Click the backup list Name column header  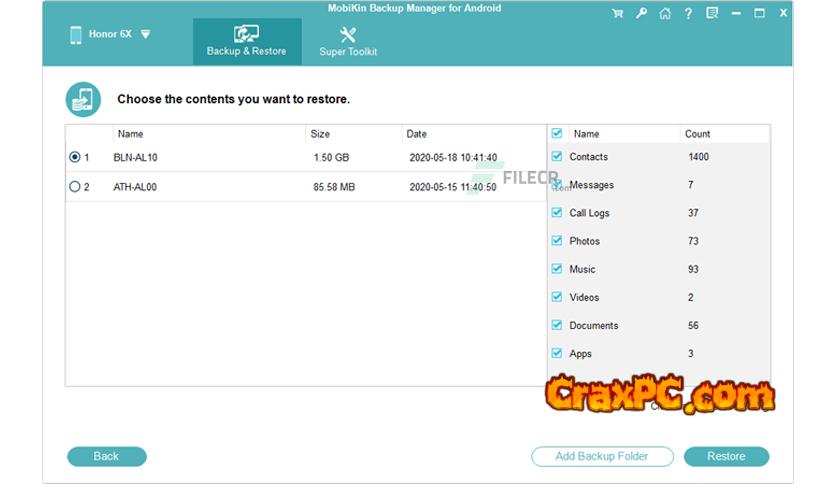[x=131, y=134]
